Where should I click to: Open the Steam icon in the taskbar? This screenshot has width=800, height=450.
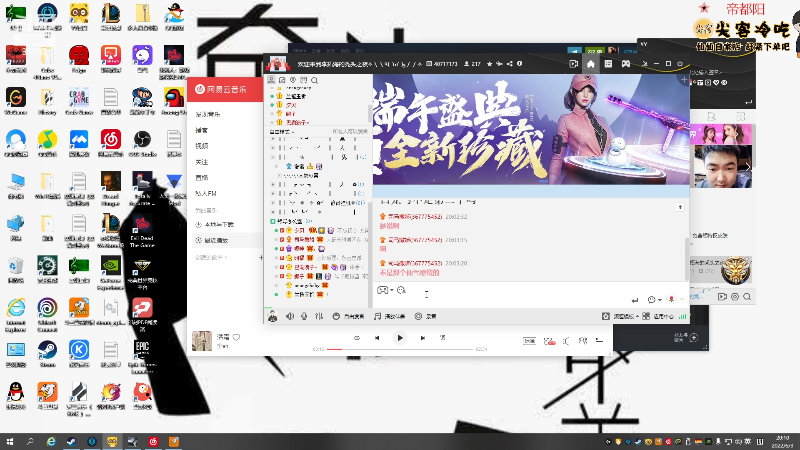(71, 442)
